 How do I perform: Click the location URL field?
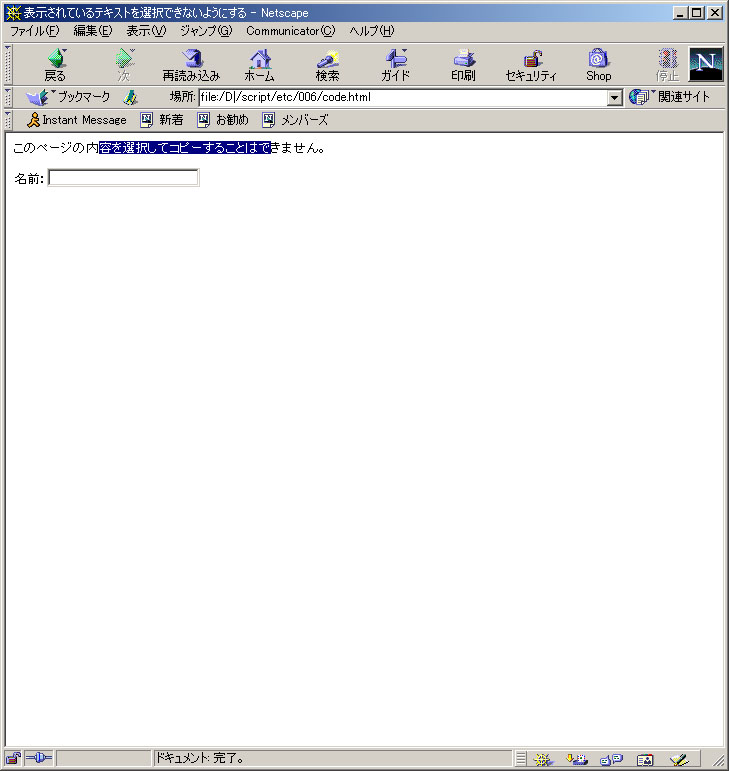coord(403,97)
